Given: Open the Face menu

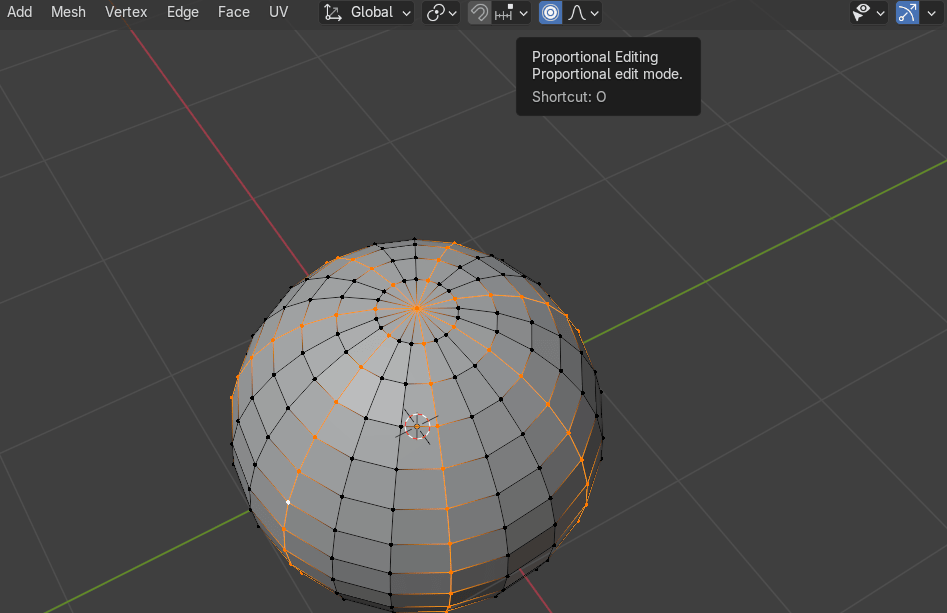Looking at the screenshot, I should coord(234,12).
